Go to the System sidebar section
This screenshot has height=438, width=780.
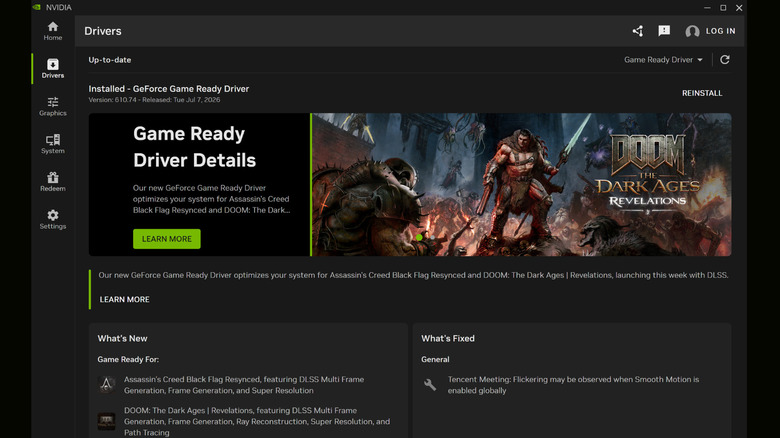pos(53,144)
